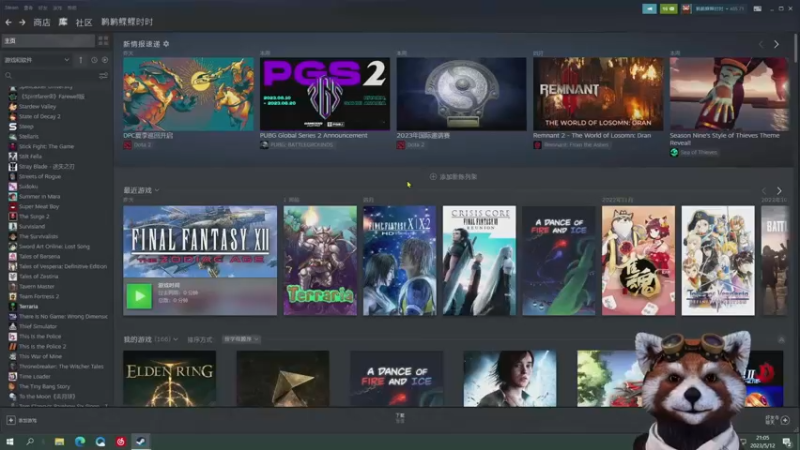Open the Final Fantasy X/X-2 HD cover

(399, 260)
